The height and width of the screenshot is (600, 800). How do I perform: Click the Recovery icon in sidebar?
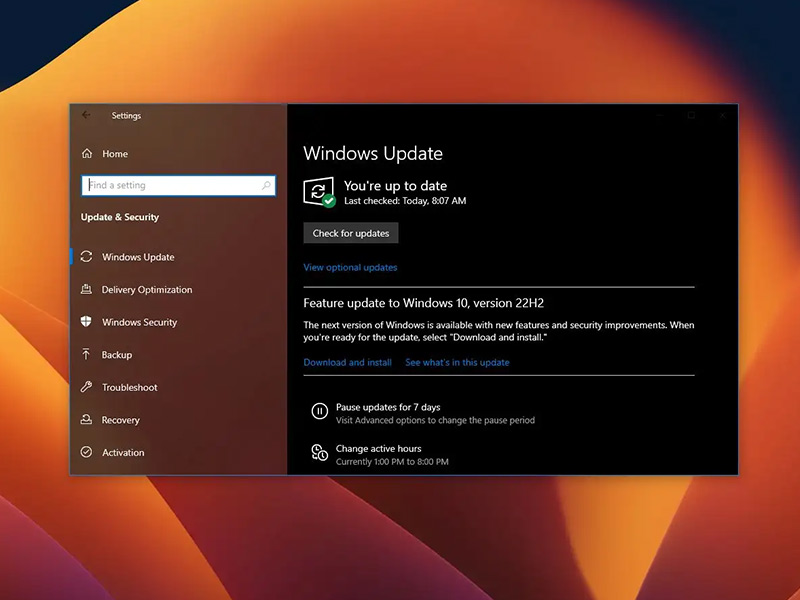86,420
